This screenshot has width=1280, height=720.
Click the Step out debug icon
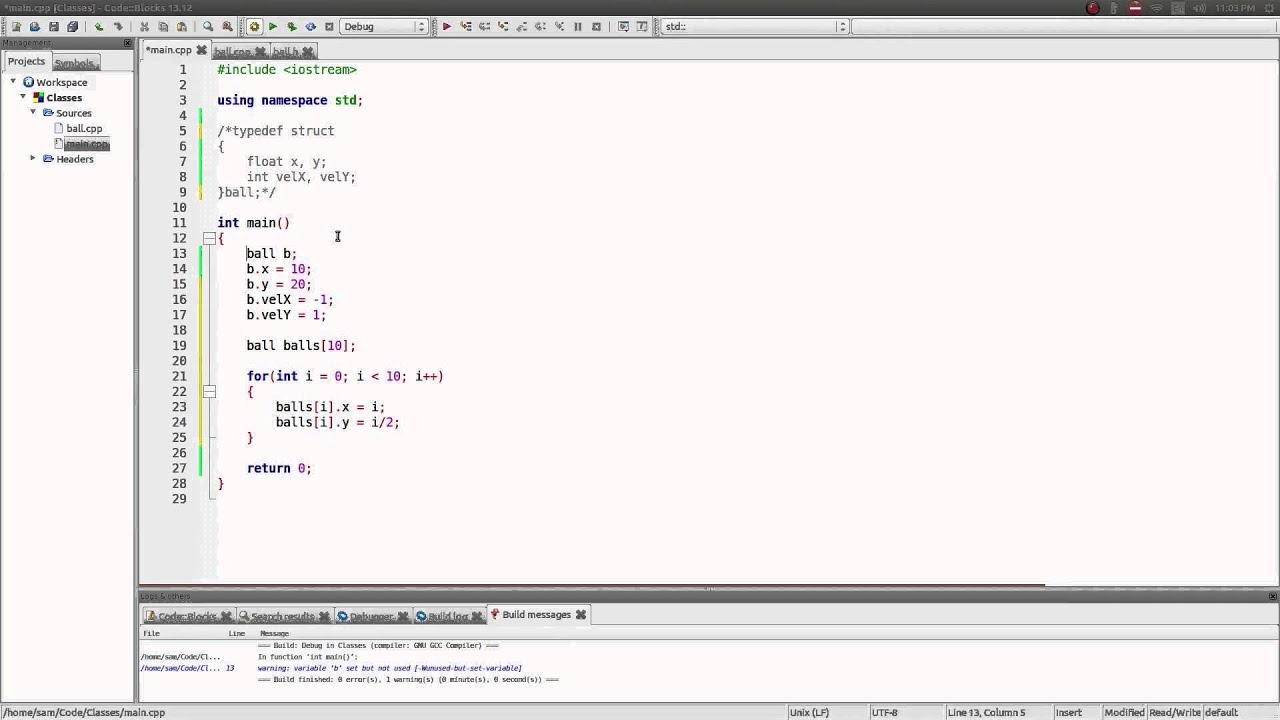[521, 27]
